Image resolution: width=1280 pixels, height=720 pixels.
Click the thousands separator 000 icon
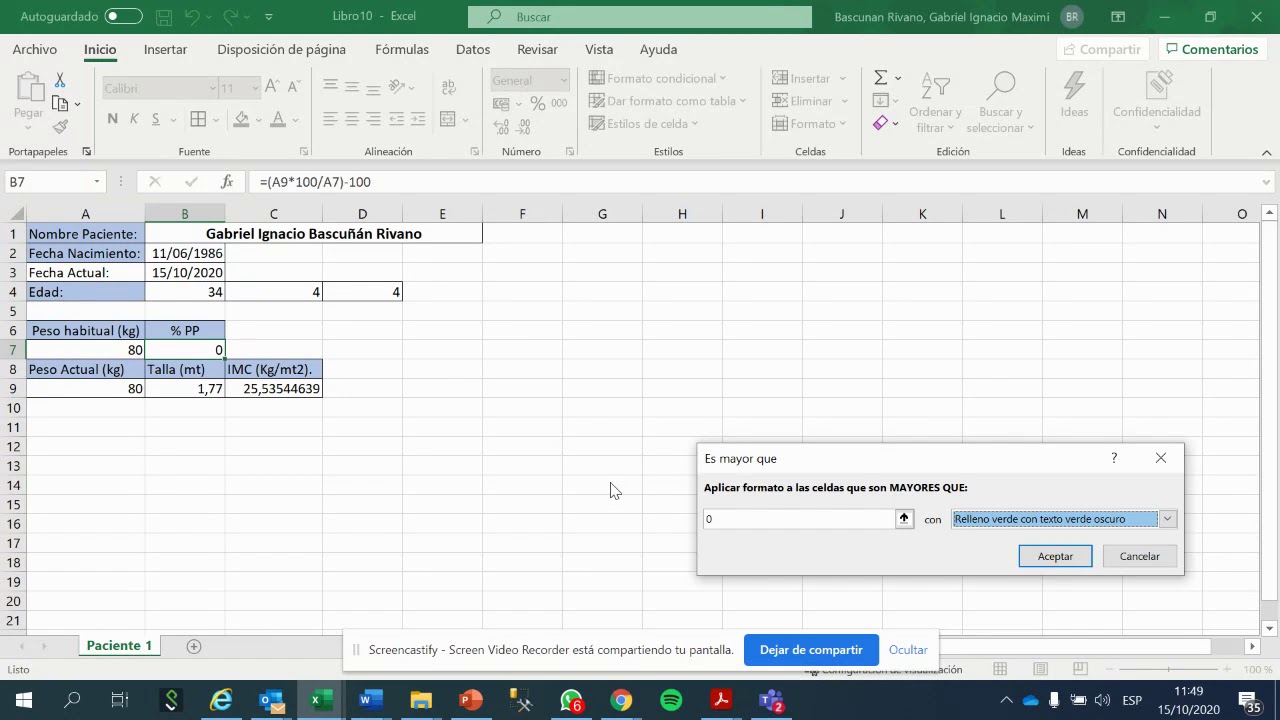(x=559, y=103)
